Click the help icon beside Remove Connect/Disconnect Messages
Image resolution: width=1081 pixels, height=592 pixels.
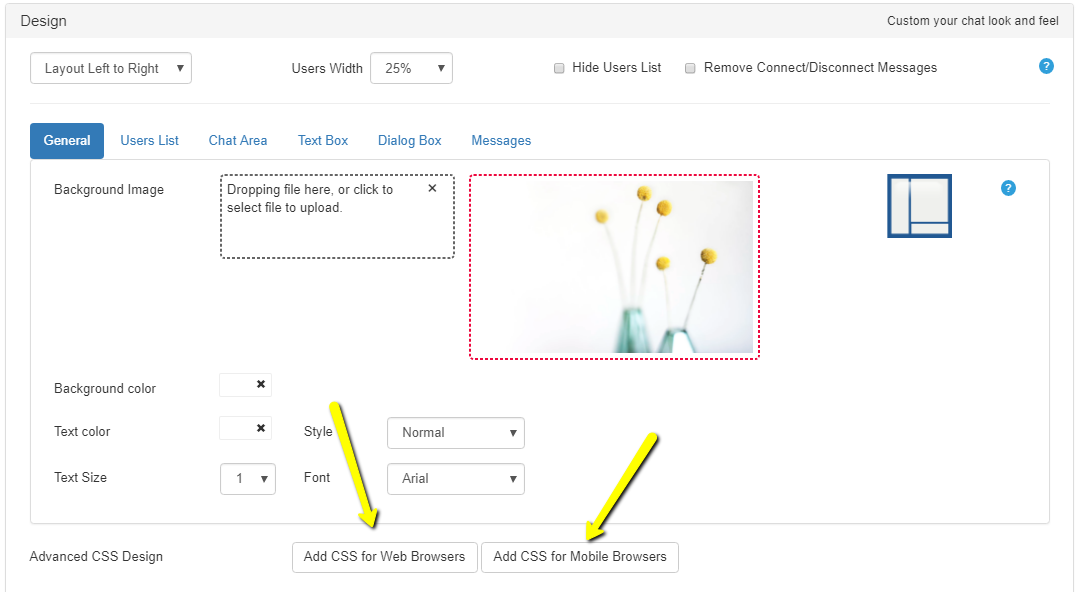click(x=1046, y=67)
